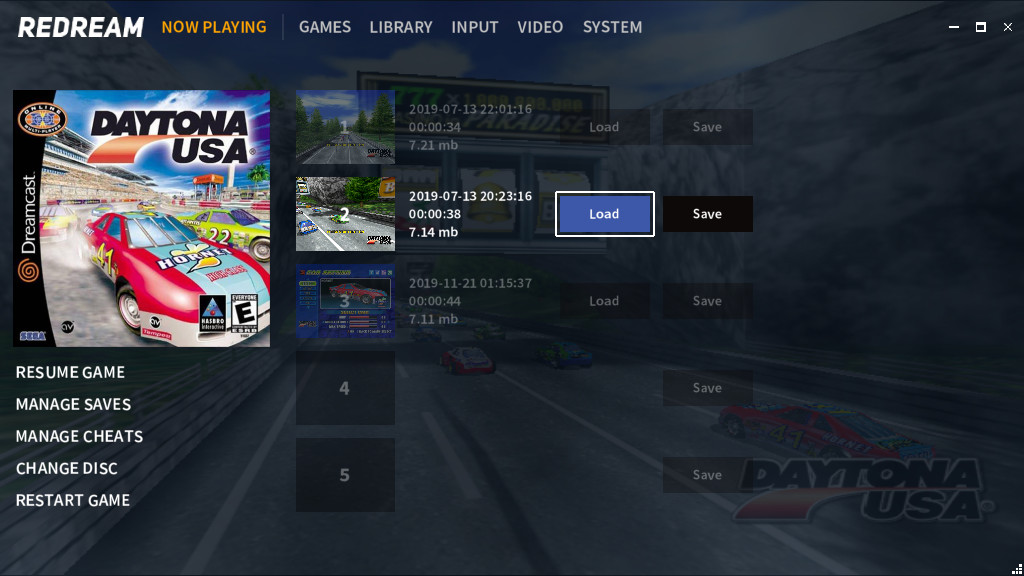Screen dimensions: 1024x576
Task: Close the Redream window
Action: tap(1008, 27)
